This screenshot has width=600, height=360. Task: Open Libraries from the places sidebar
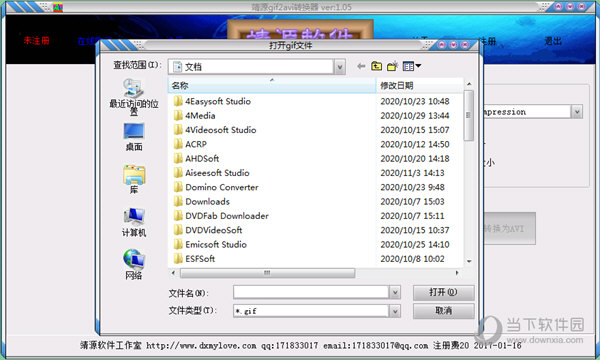(x=134, y=179)
